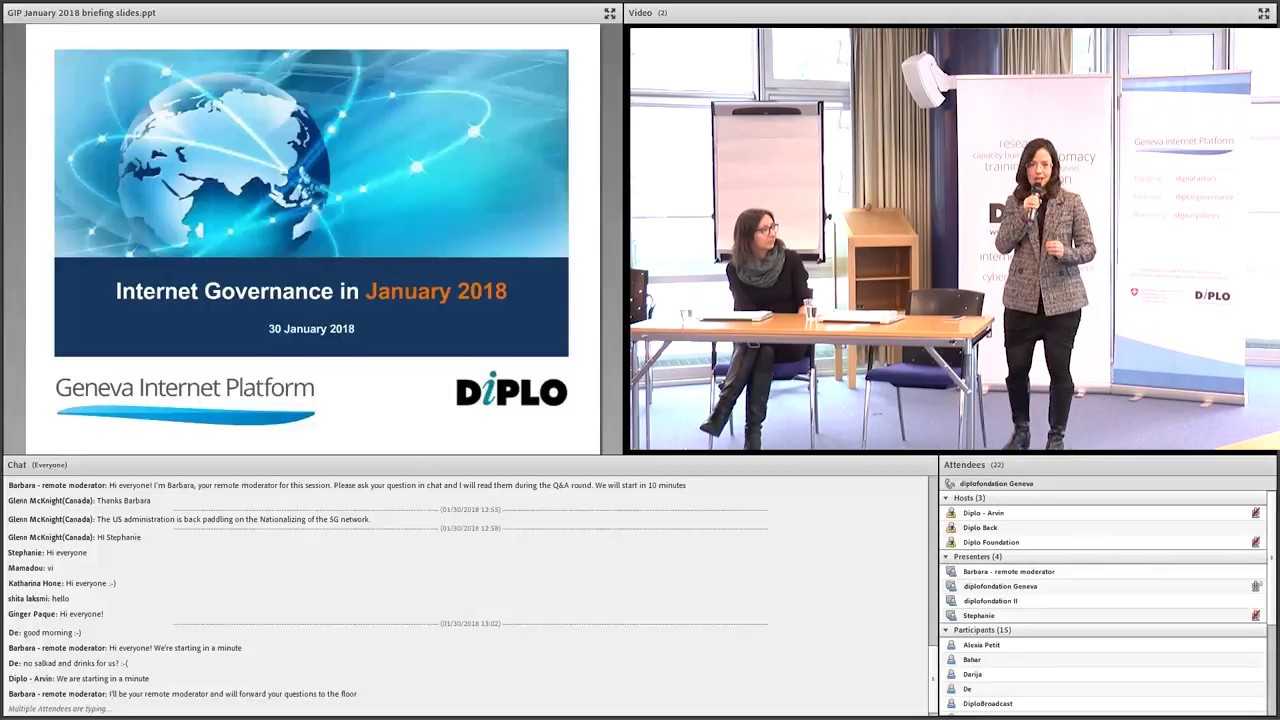Click Mamadou's chat message
The image size is (1280, 720).
tap(31, 568)
